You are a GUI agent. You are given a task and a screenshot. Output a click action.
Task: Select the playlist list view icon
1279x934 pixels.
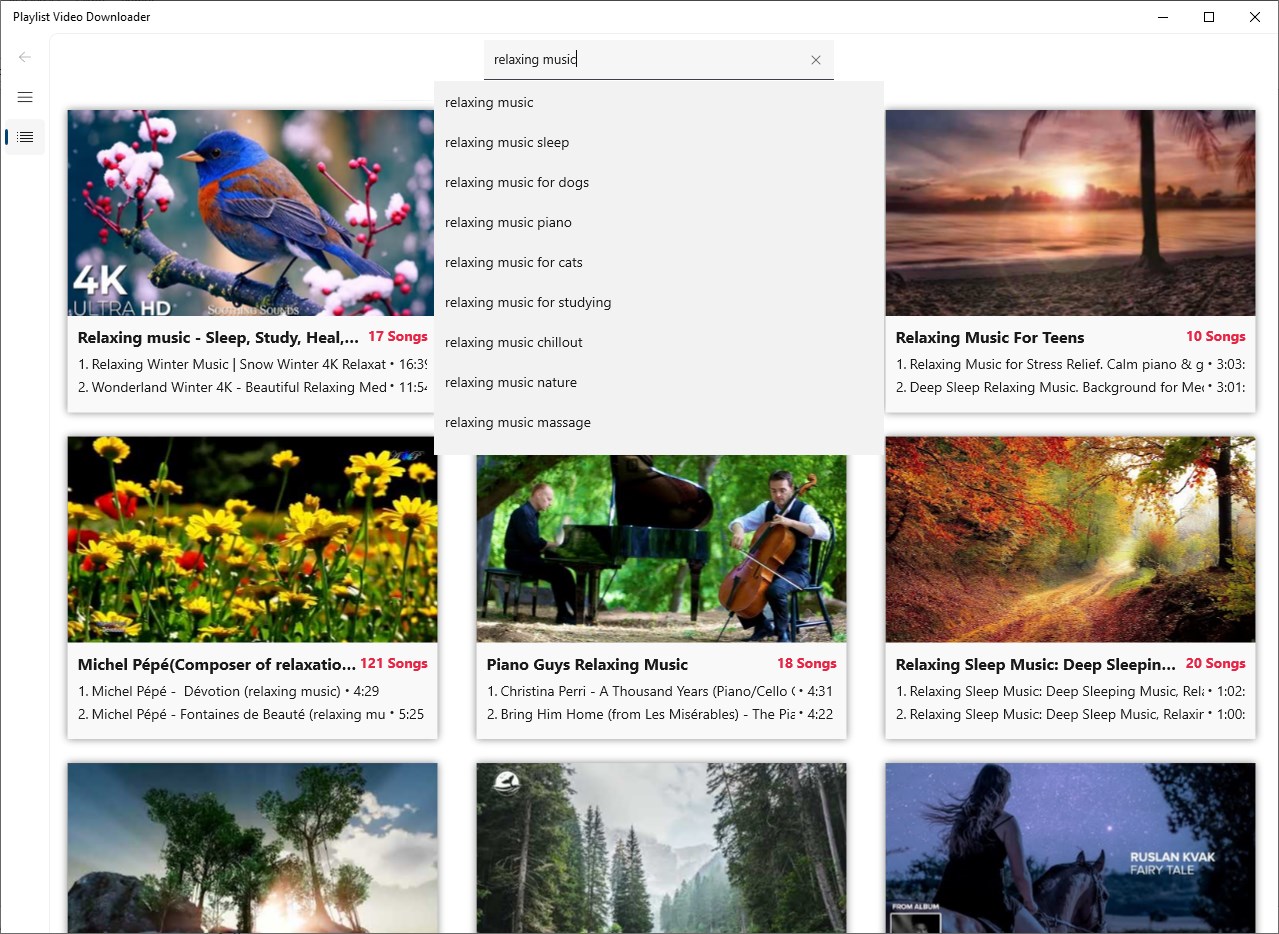pyautogui.click(x=25, y=137)
